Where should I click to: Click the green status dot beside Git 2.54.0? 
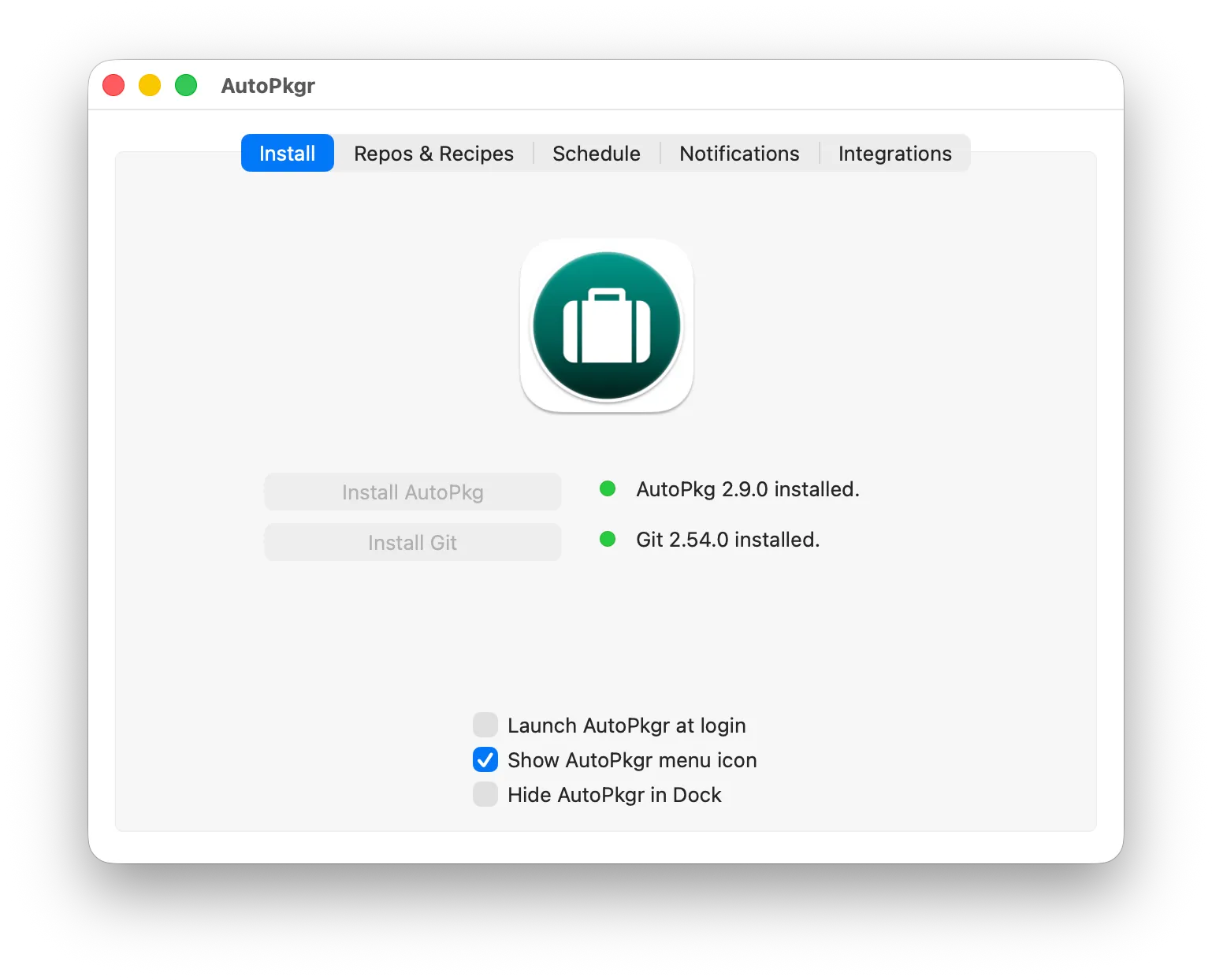point(608,540)
